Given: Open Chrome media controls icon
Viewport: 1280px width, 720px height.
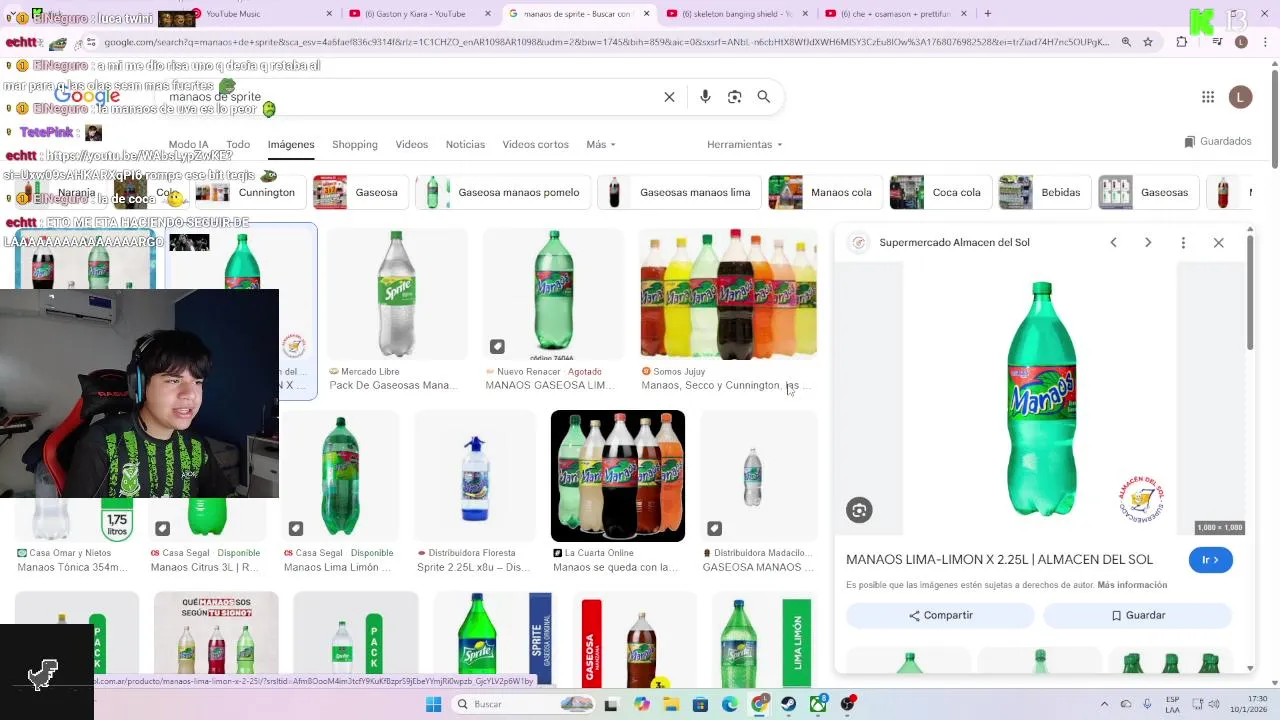Looking at the screenshot, I should point(1219,42).
